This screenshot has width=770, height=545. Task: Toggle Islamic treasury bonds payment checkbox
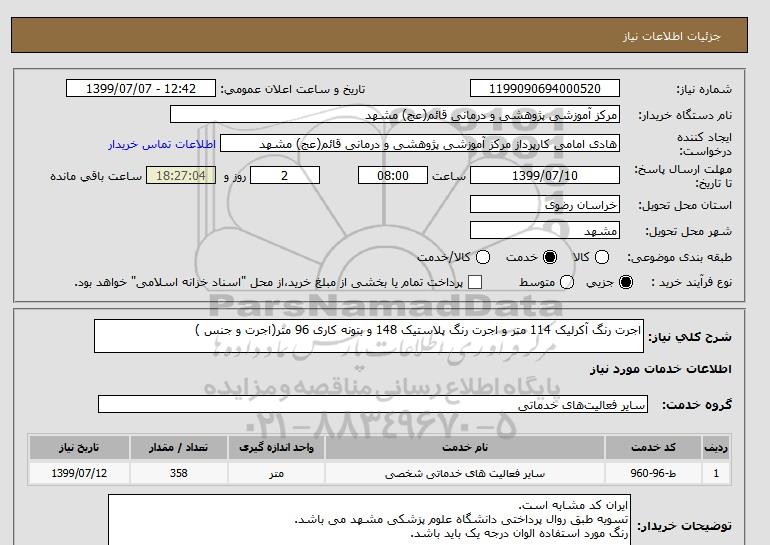475,282
